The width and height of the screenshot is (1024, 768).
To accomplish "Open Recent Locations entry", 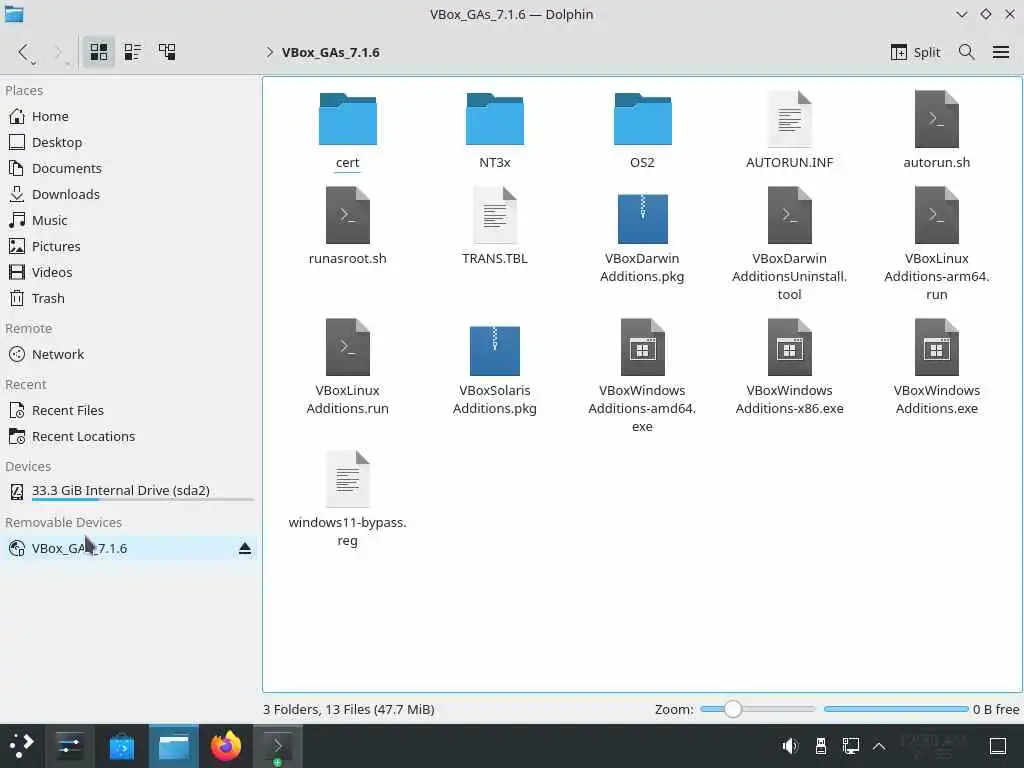I will [131, 436].
